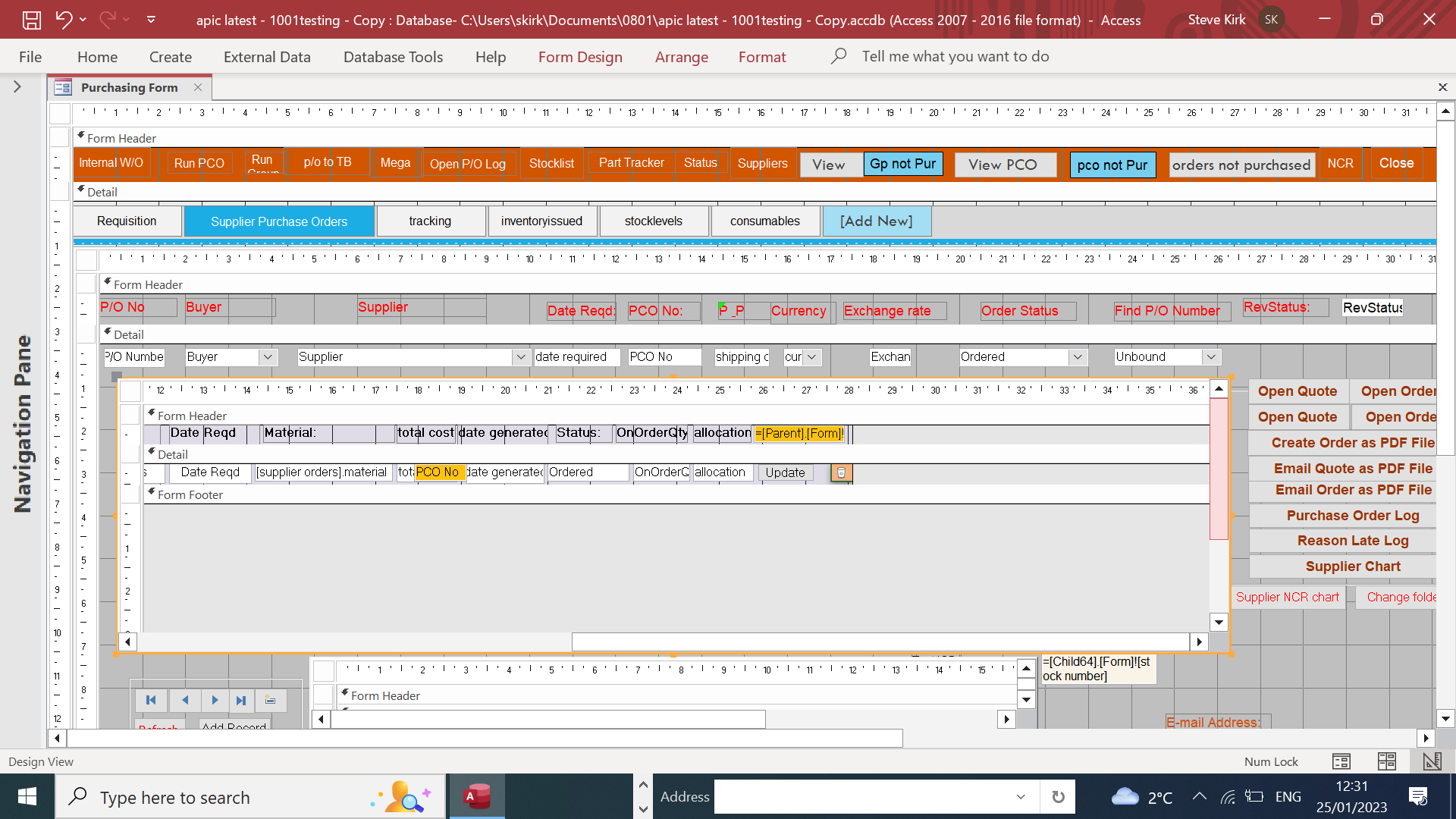The image size is (1456, 819).
Task: Click the Form Header section selector of the main form
Action: [x=60, y=137]
